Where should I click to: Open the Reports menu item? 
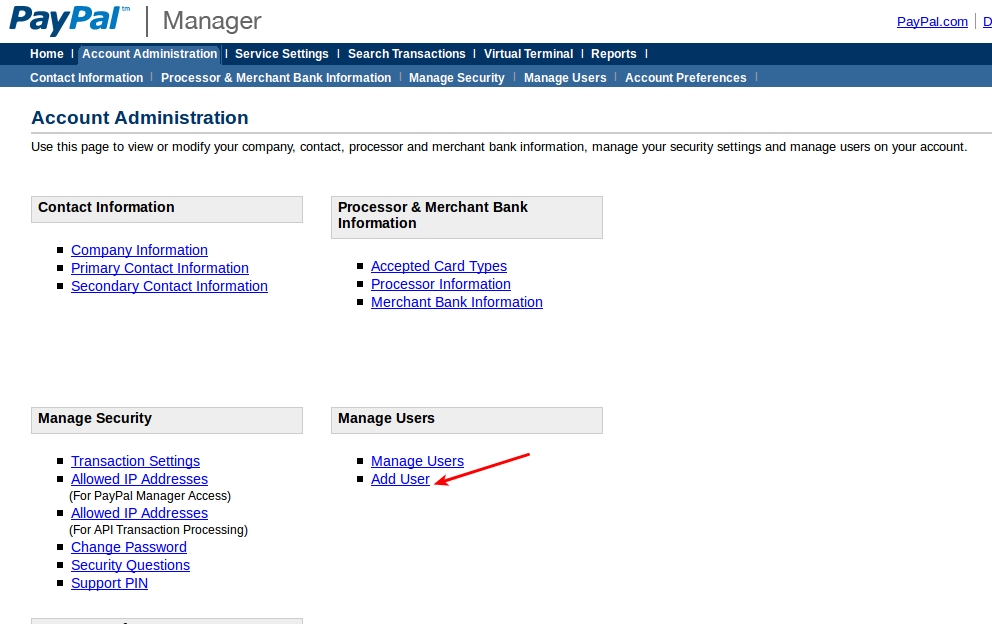click(613, 54)
